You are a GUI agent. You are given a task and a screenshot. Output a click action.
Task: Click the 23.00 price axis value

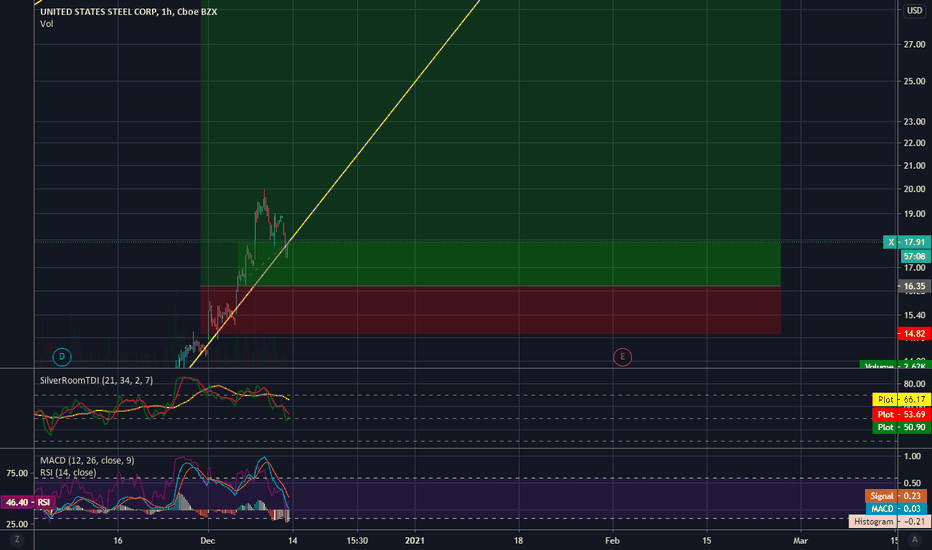pyautogui.click(x=914, y=121)
